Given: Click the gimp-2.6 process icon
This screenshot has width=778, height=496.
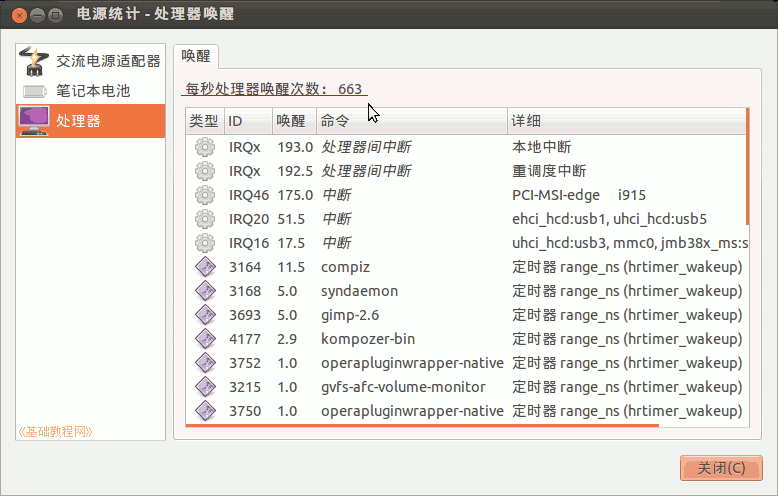Looking at the screenshot, I should tap(205, 315).
